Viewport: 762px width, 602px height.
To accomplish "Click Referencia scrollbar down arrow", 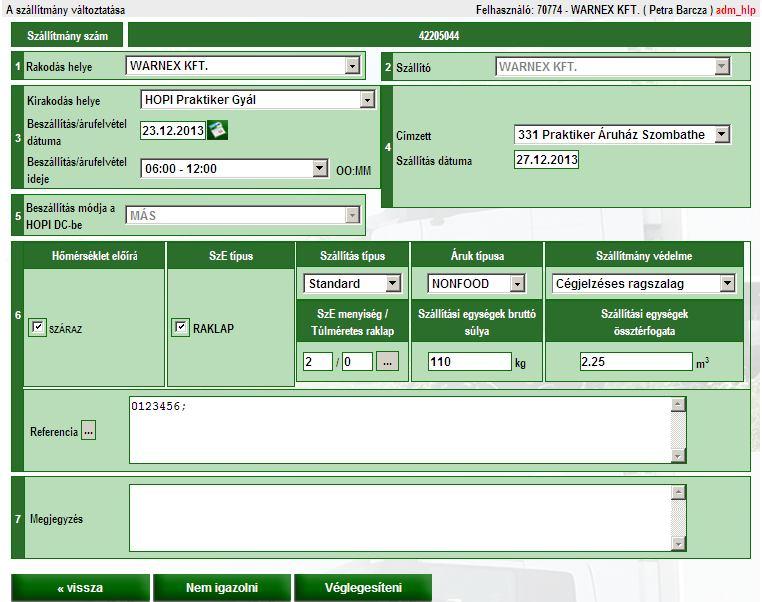I will [x=678, y=455].
